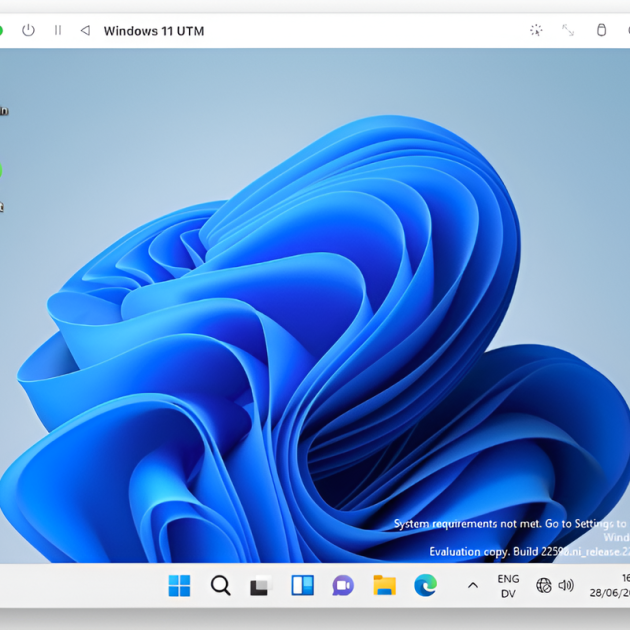Click the UTM power button
The image size is (630, 630).
(28, 31)
